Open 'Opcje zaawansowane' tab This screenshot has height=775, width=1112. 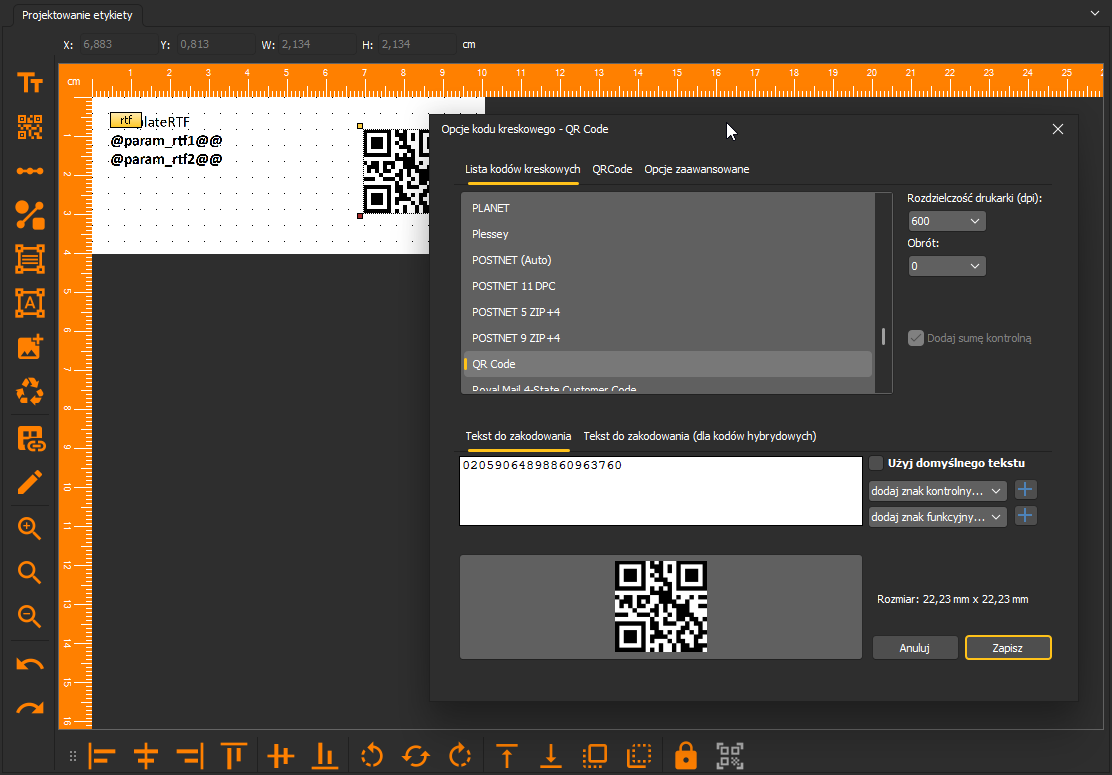click(x=696, y=169)
